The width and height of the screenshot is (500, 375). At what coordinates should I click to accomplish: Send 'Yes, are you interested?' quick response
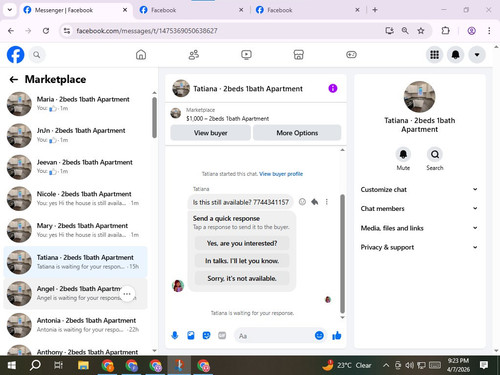click(x=242, y=243)
